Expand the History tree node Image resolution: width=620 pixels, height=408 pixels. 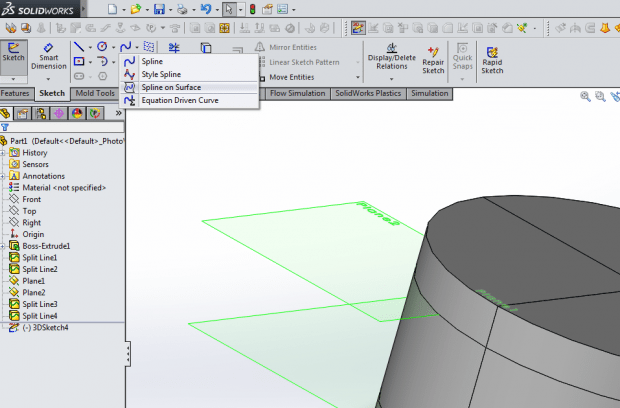coord(3,153)
